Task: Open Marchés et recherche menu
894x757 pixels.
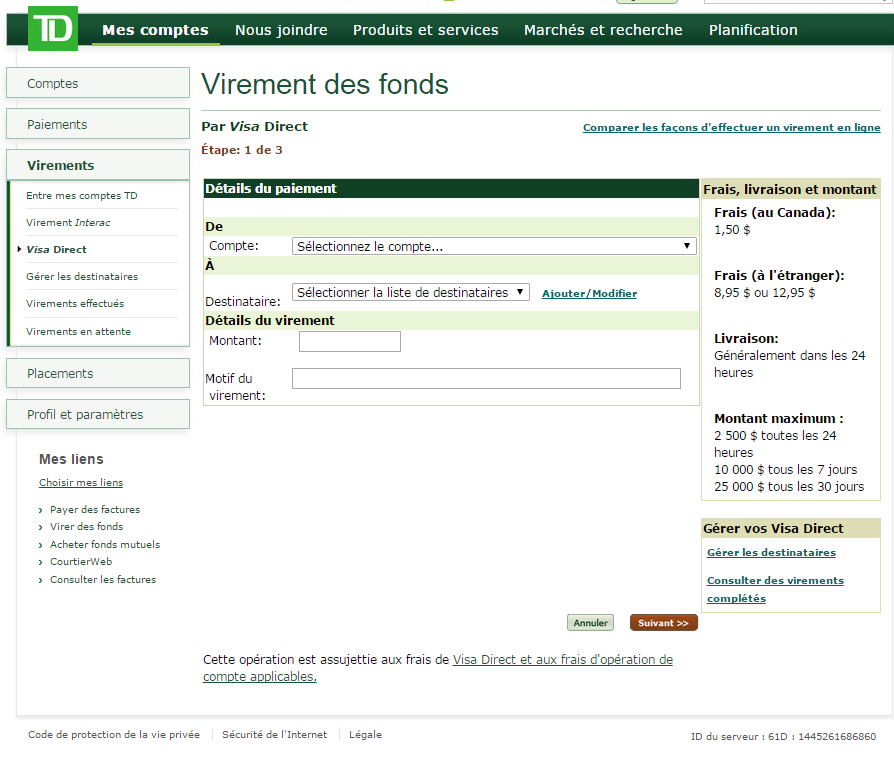Action: [603, 30]
